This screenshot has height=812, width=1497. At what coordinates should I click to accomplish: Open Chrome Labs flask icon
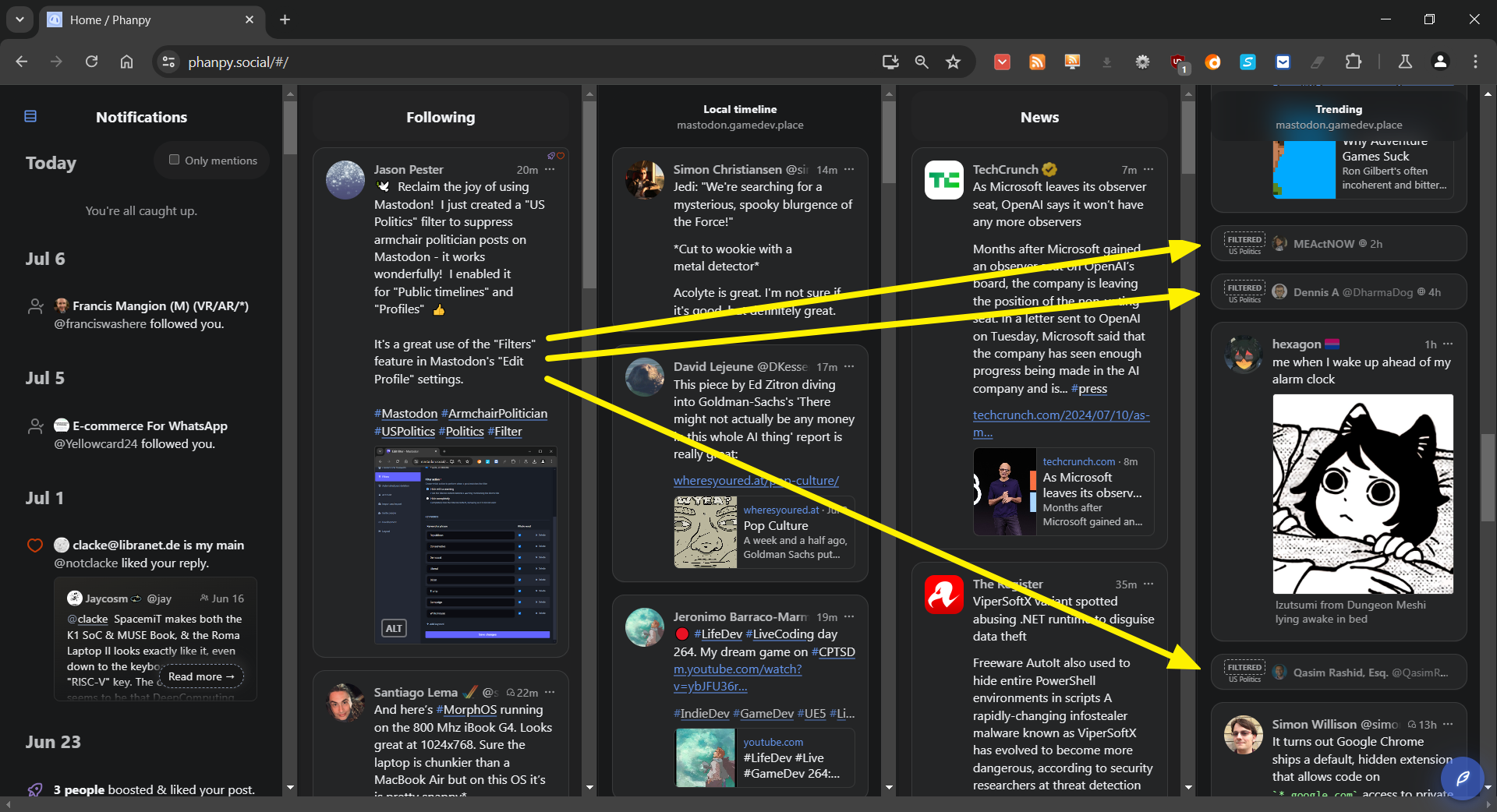pyautogui.click(x=1405, y=62)
